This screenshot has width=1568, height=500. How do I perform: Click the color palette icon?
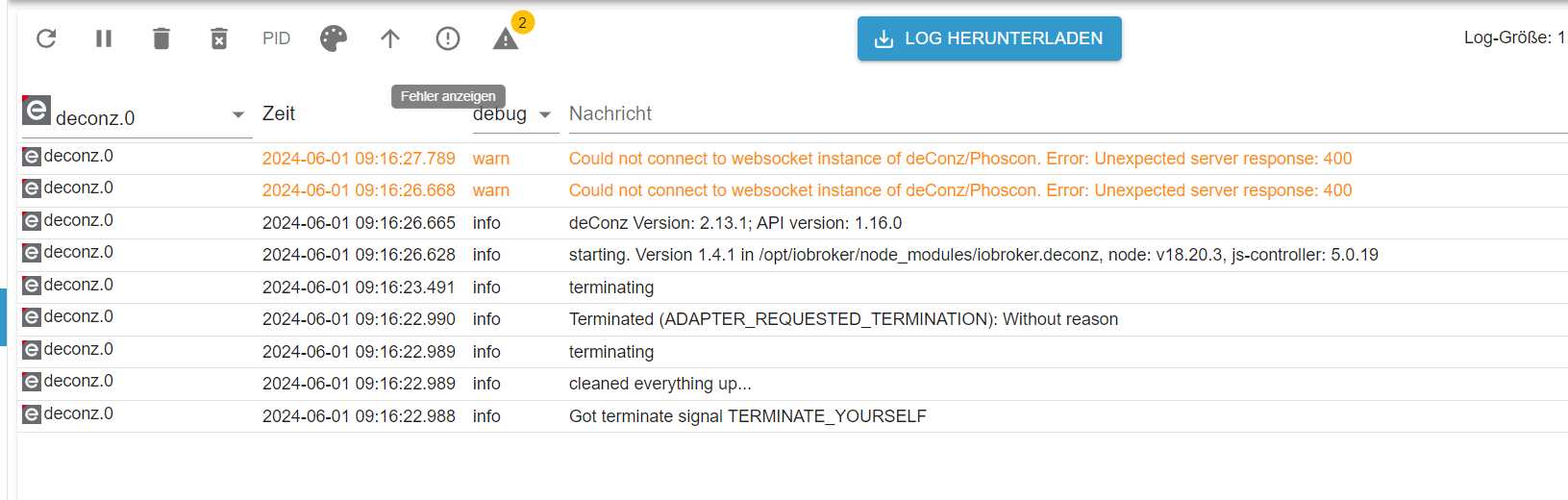(334, 38)
